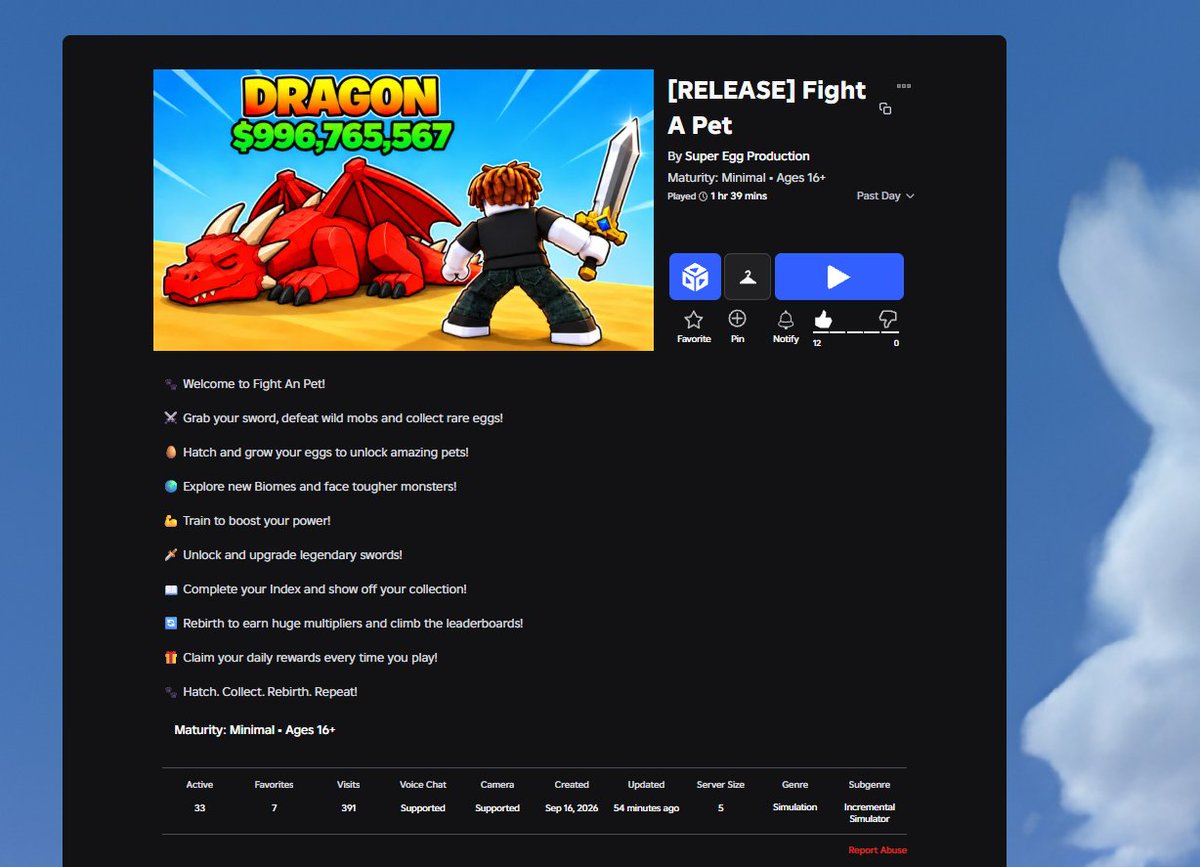Viewport: 1200px width, 867px height.
Task: Click the dislike count 0
Action: 896,343
